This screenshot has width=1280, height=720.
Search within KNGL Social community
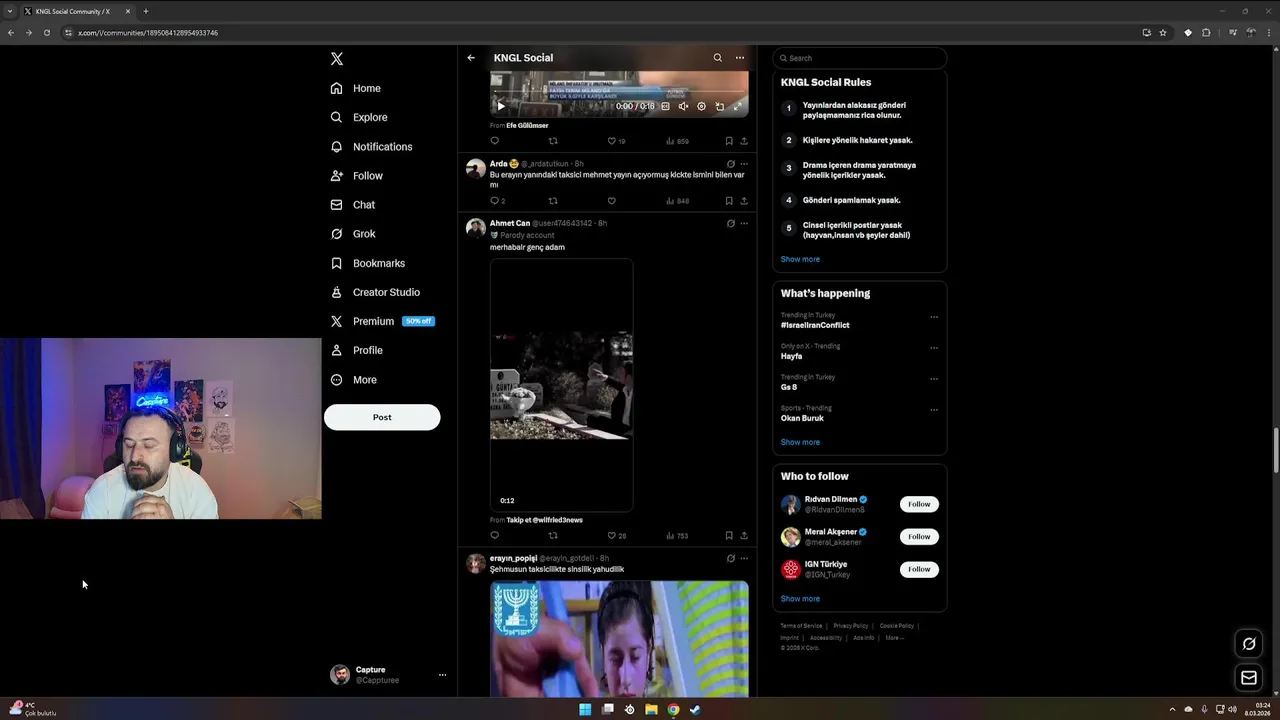[x=717, y=58]
